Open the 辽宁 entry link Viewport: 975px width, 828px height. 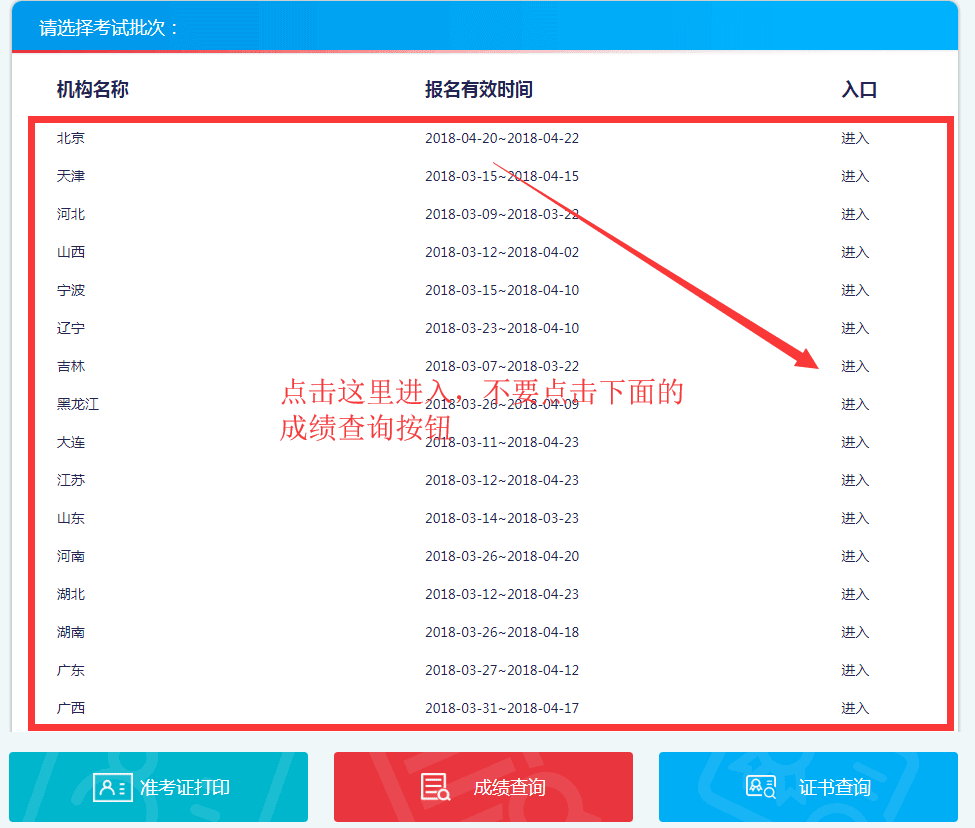click(x=855, y=328)
